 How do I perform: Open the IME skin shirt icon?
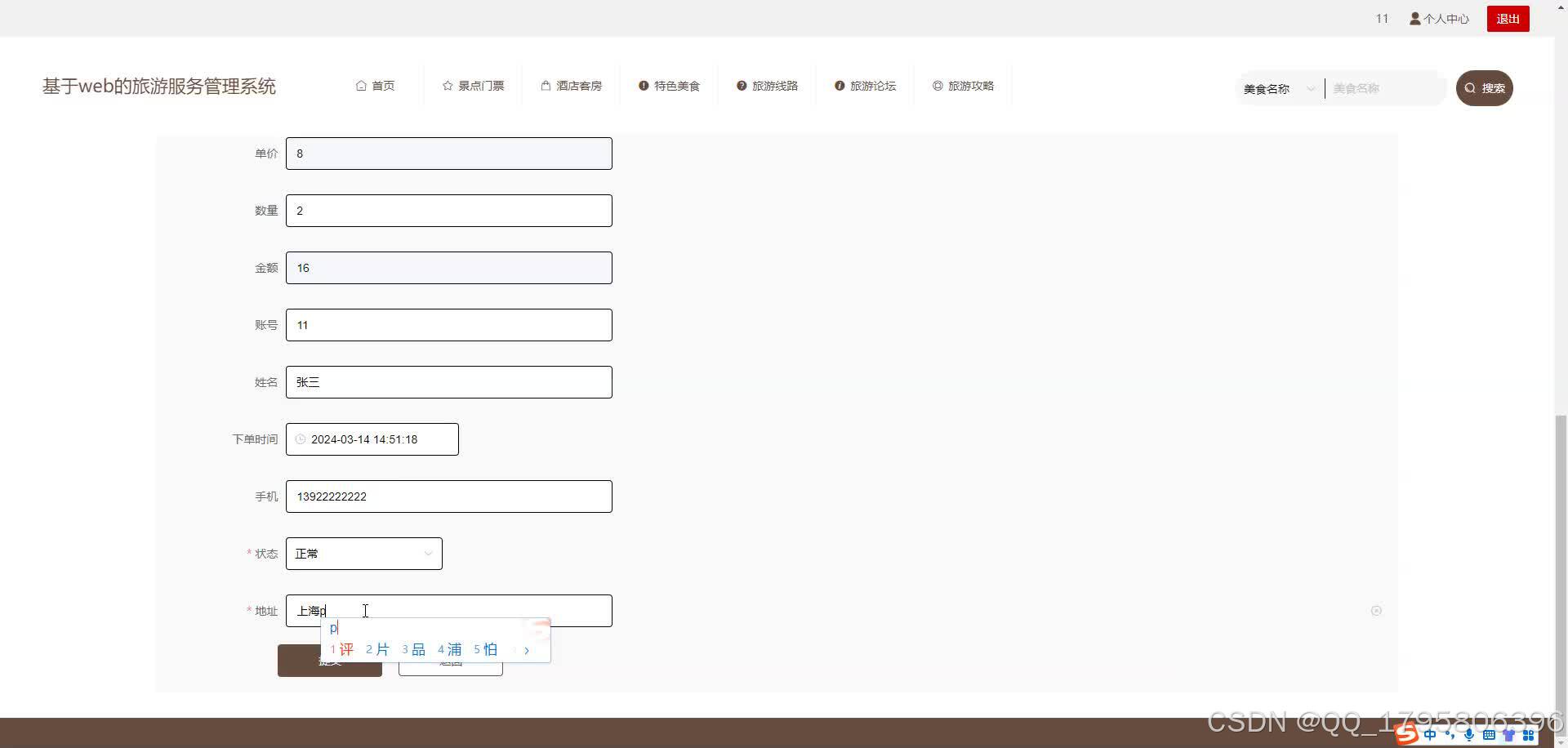click(1508, 735)
